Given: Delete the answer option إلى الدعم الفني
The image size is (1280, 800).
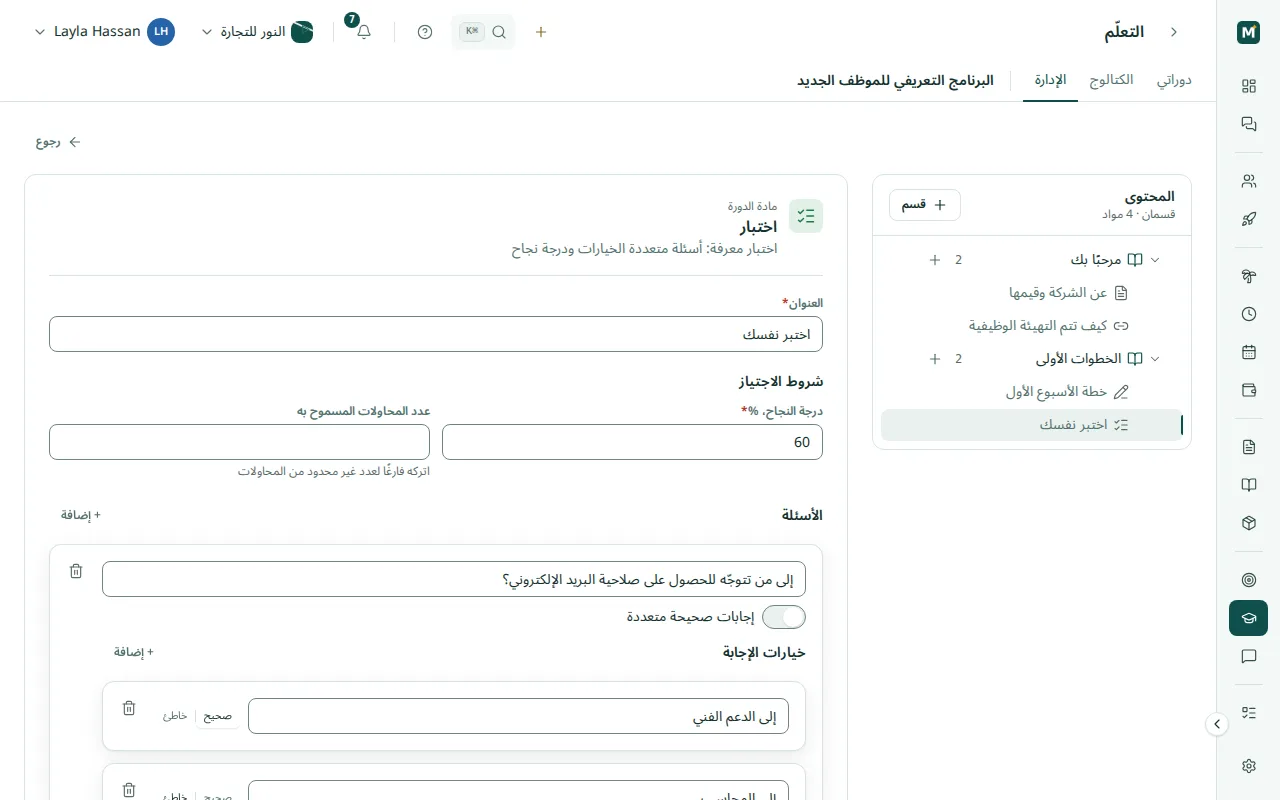Looking at the screenshot, I should pyautogui.click(x=129, y=708).
